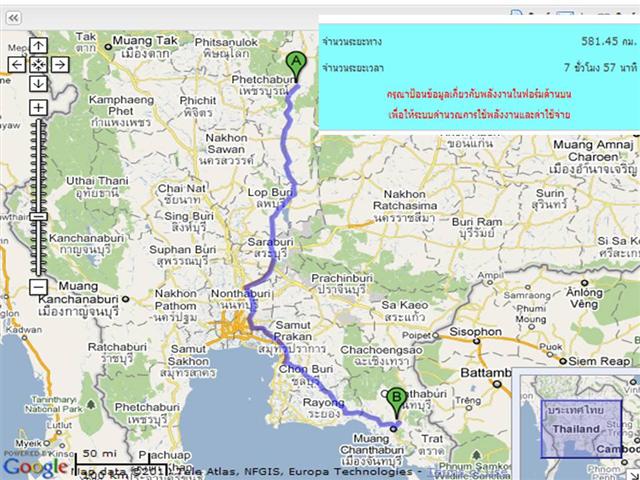Pan the map down with the arrow

tap(37, 84)
